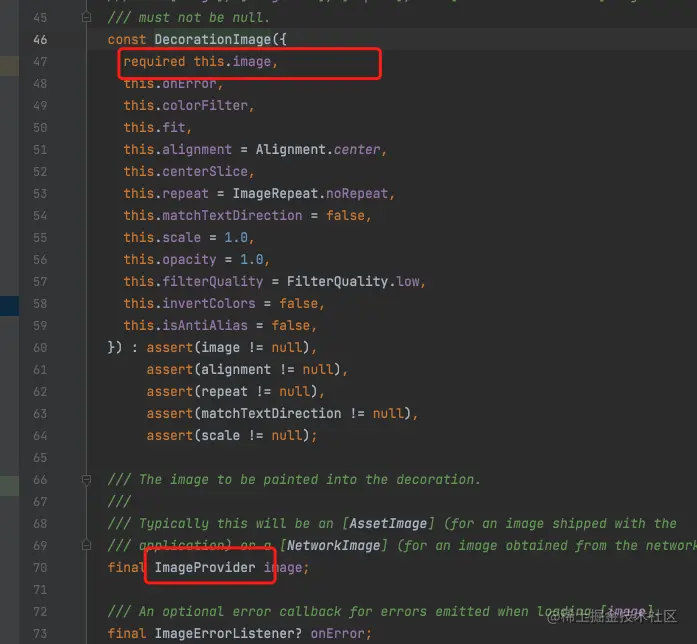Click the 'const' keyword on line 46
Image resolution: width=697 pixels, height=644 pixels.
pos(127,40)
